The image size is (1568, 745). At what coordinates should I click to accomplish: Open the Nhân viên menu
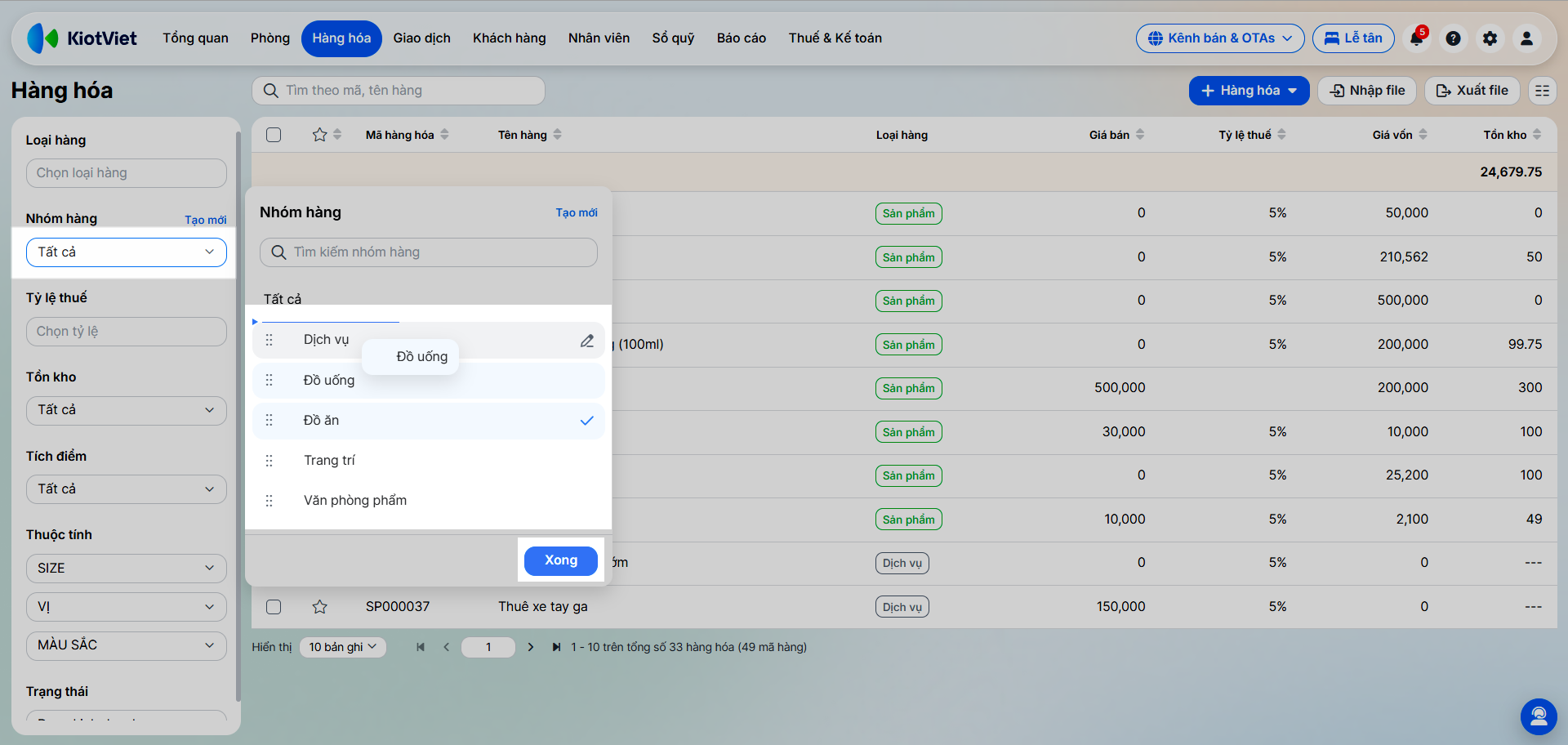pos(599,38)
